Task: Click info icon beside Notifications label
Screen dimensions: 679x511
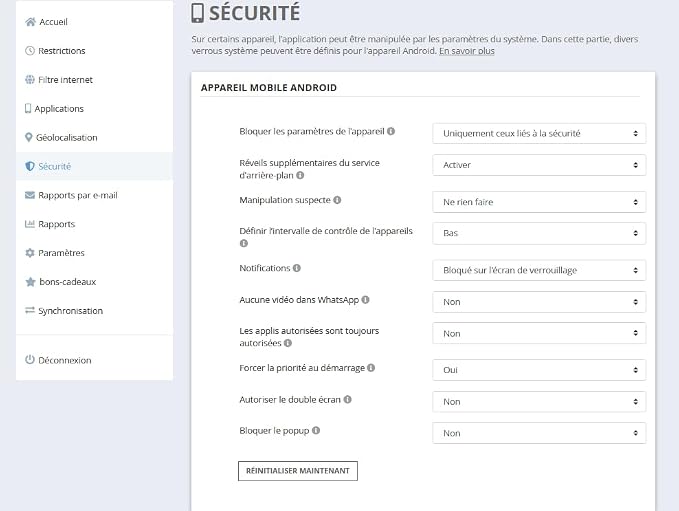Action: (297, 268)
